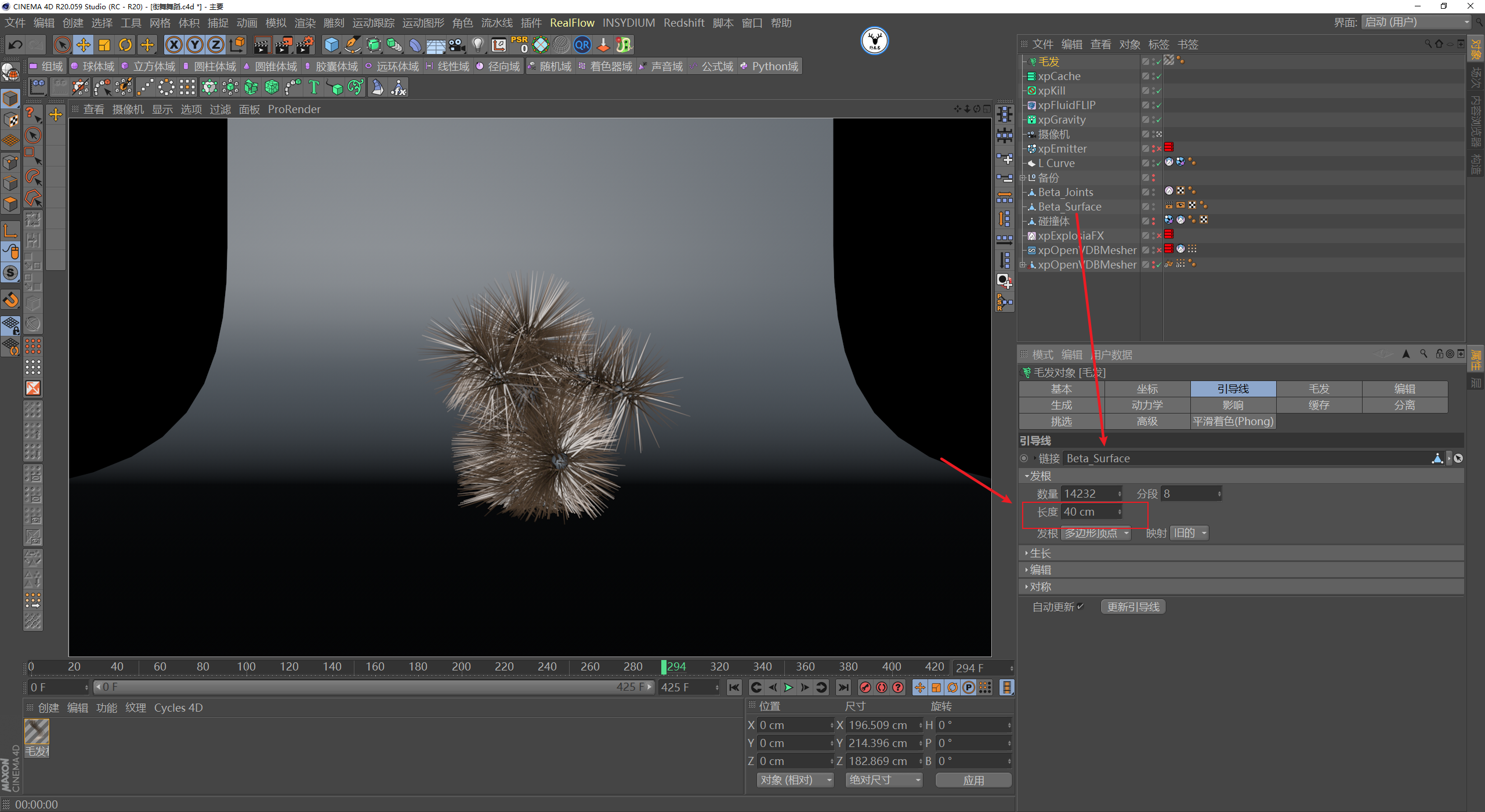Toggle X axis lock icon
The width and height of the screenshot is (1485, 812).
point(173,45)
